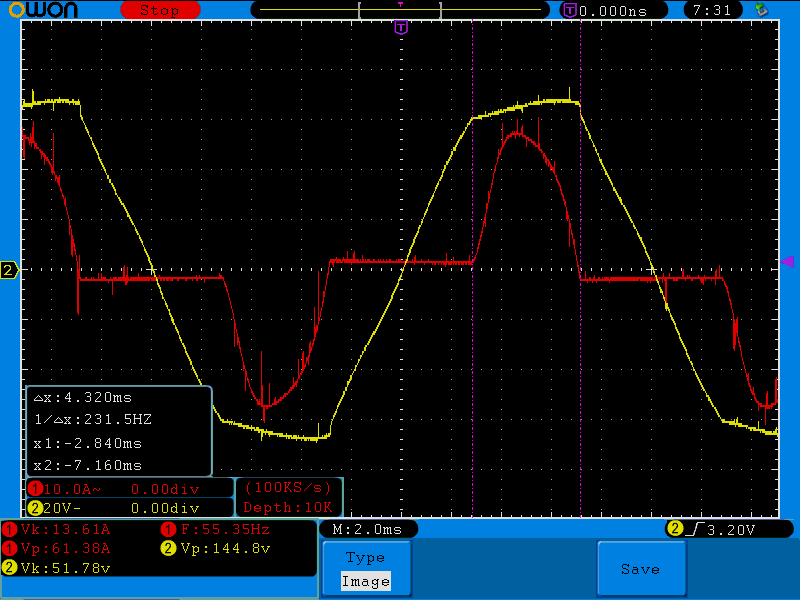Click the trigger T icon beside 0.000ns
This screenshot has height=600, width=800.
(x=570, y=10)
